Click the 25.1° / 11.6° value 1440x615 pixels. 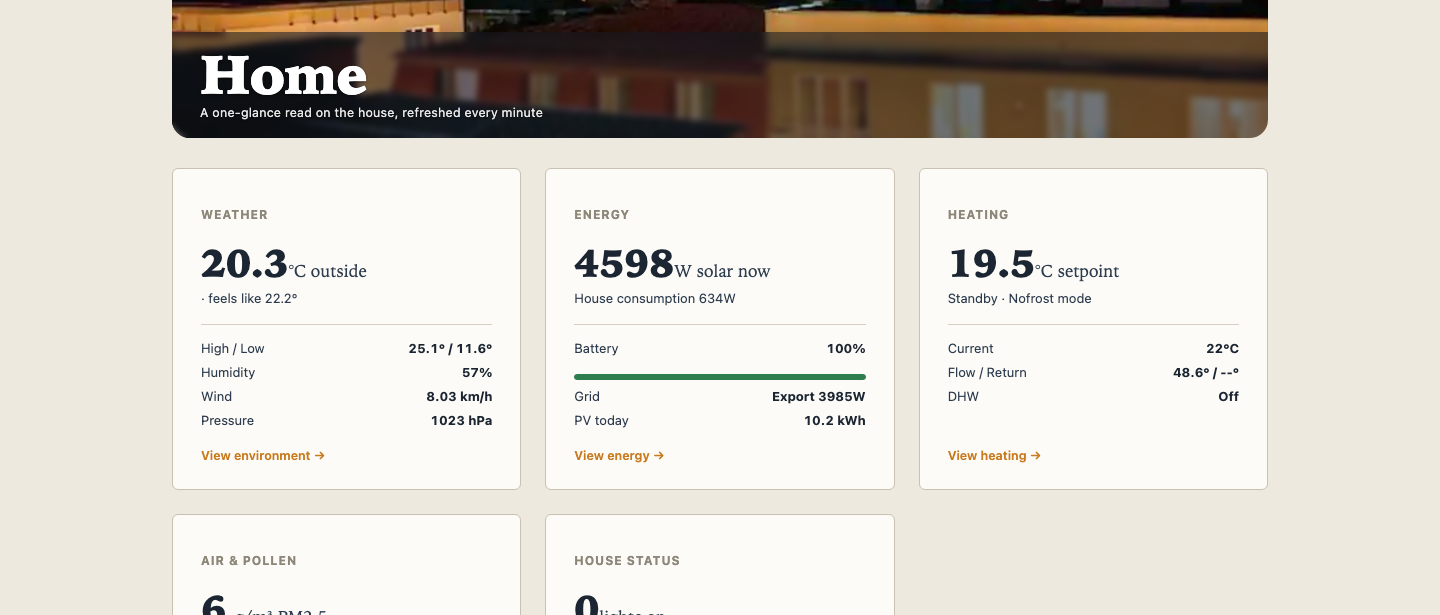(450, 349)
